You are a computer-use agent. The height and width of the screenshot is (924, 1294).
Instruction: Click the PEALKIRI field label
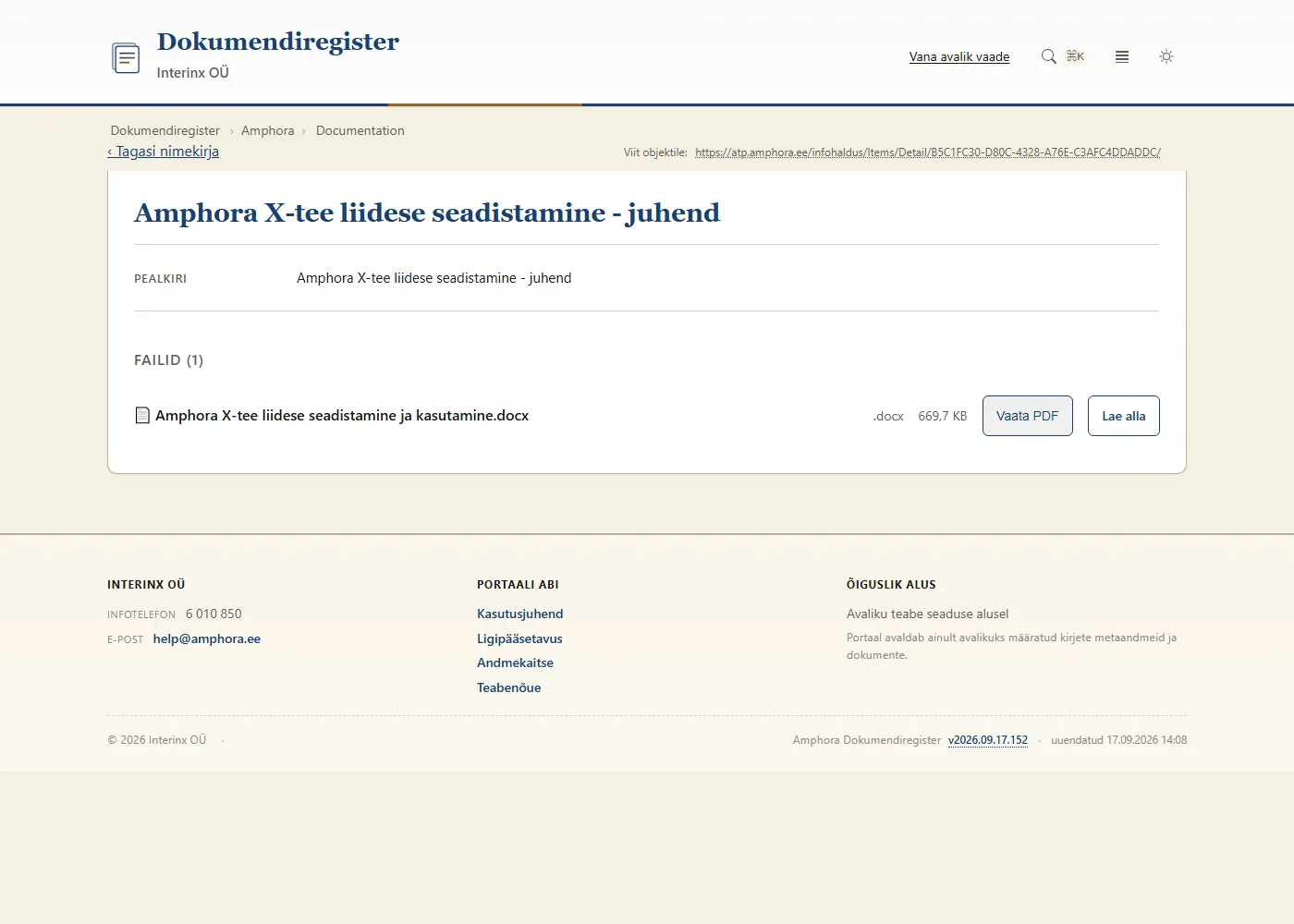(161, 278)
